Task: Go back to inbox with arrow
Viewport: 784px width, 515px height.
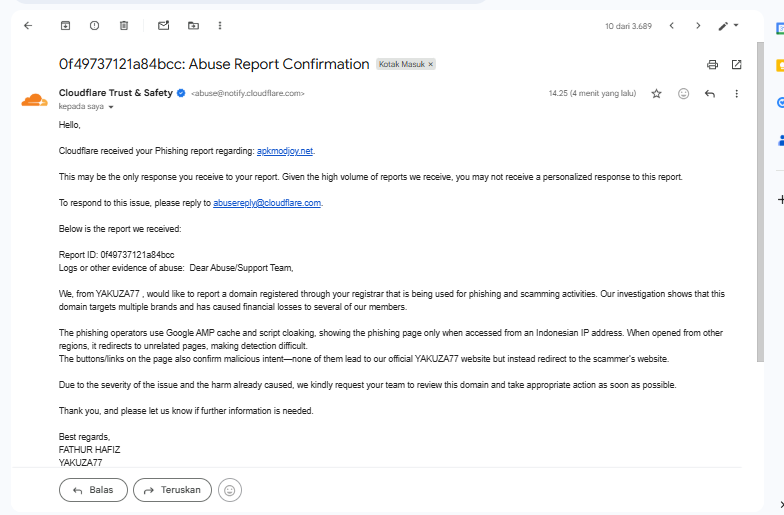Action: click(28, 26)
